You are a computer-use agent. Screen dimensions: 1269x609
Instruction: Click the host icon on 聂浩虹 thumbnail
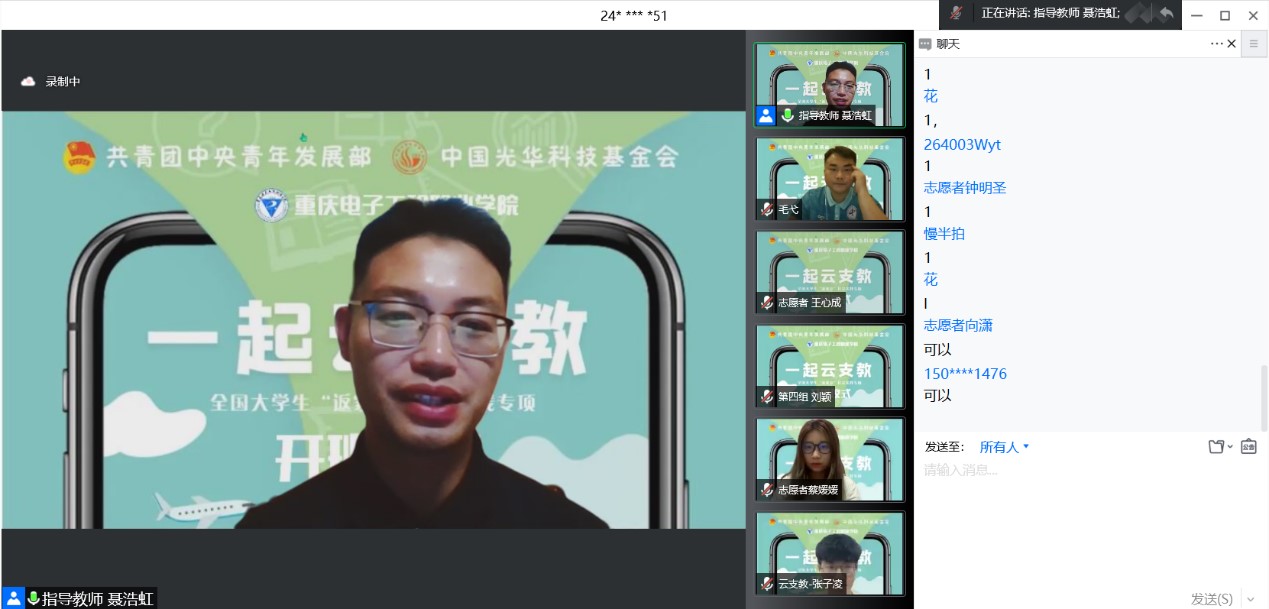(x=766, y=115)
